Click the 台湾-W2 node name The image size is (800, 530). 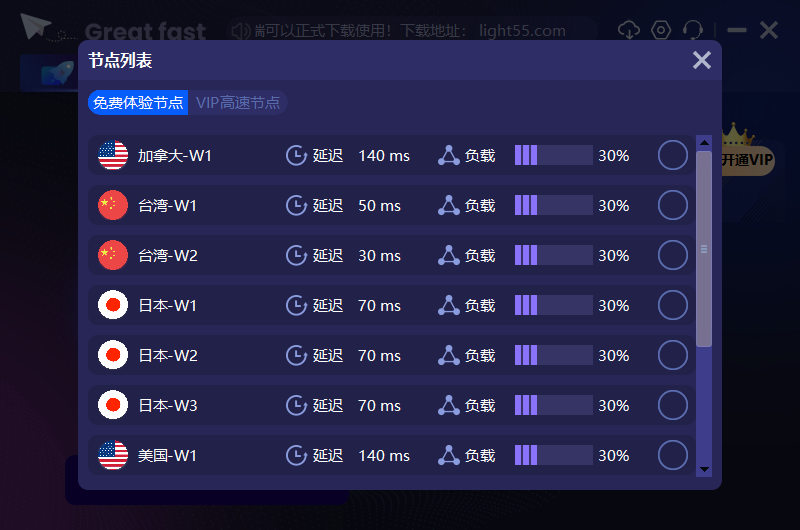pos(168,256)
